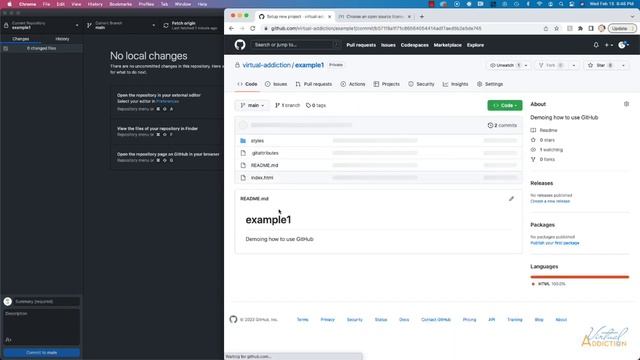Click the Chrome Update button

tap(622, 29)
